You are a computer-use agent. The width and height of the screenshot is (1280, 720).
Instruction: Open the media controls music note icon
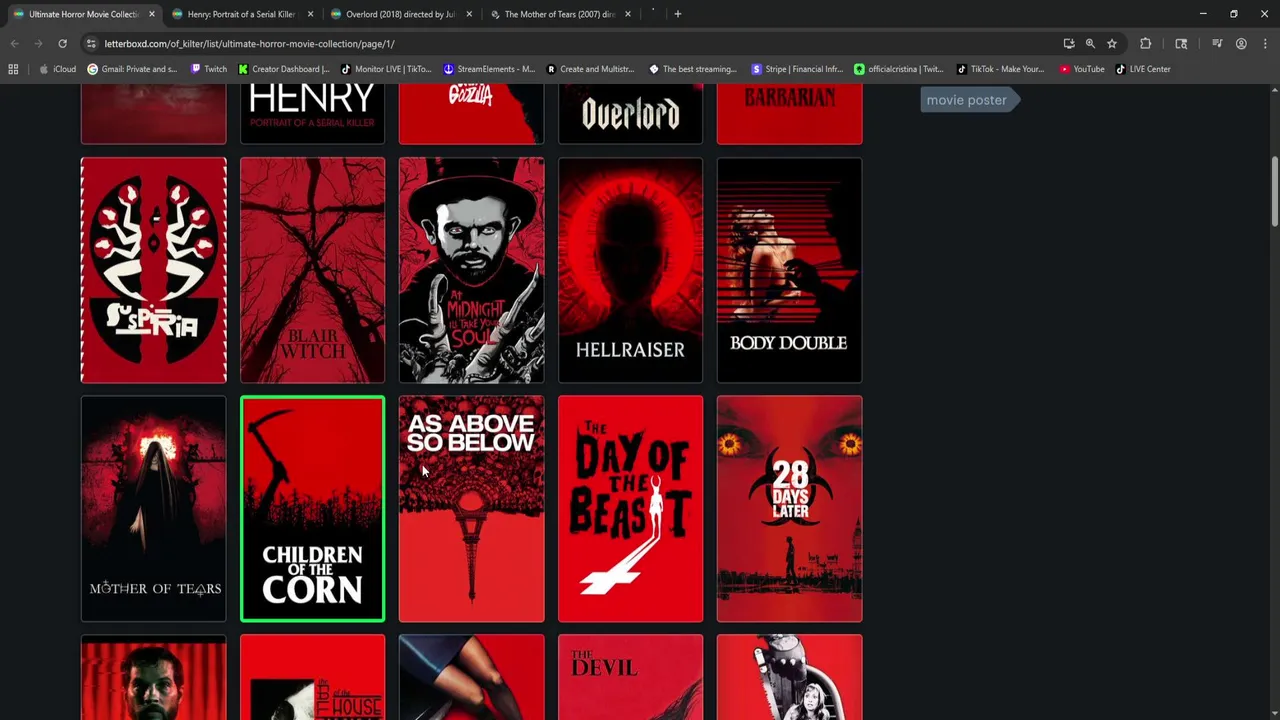[1217, 44]
